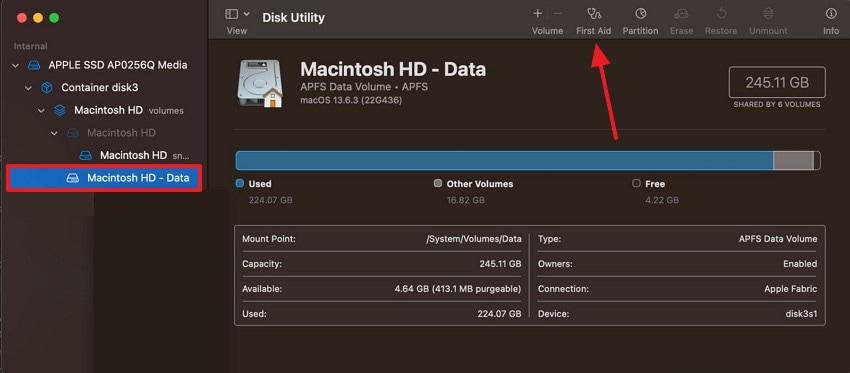The width and height of the screenshot is (850, 373).
Task: Click the Volume label in toolbar
Action: (x=548, y=31)
